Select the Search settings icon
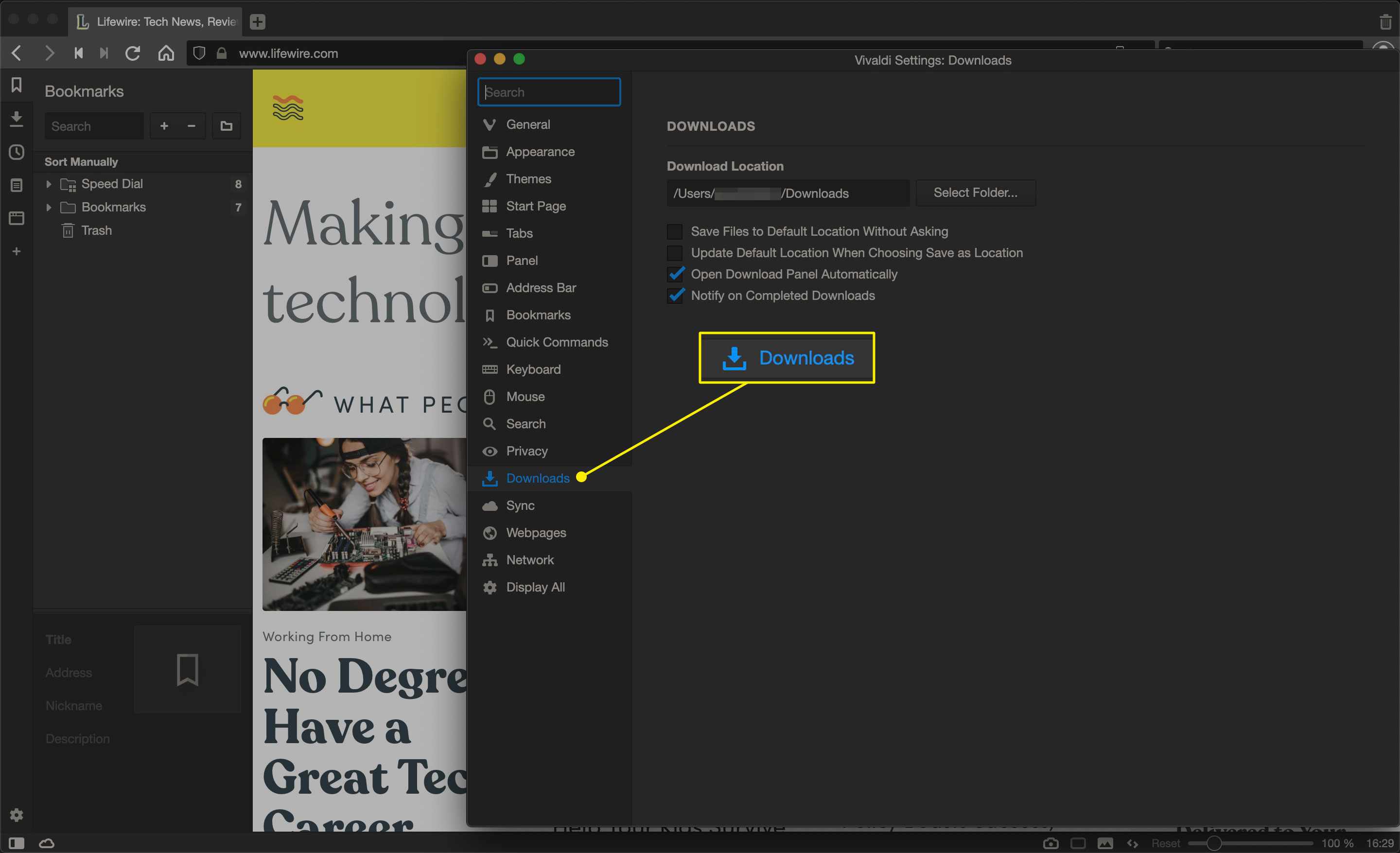 (489, 423)
